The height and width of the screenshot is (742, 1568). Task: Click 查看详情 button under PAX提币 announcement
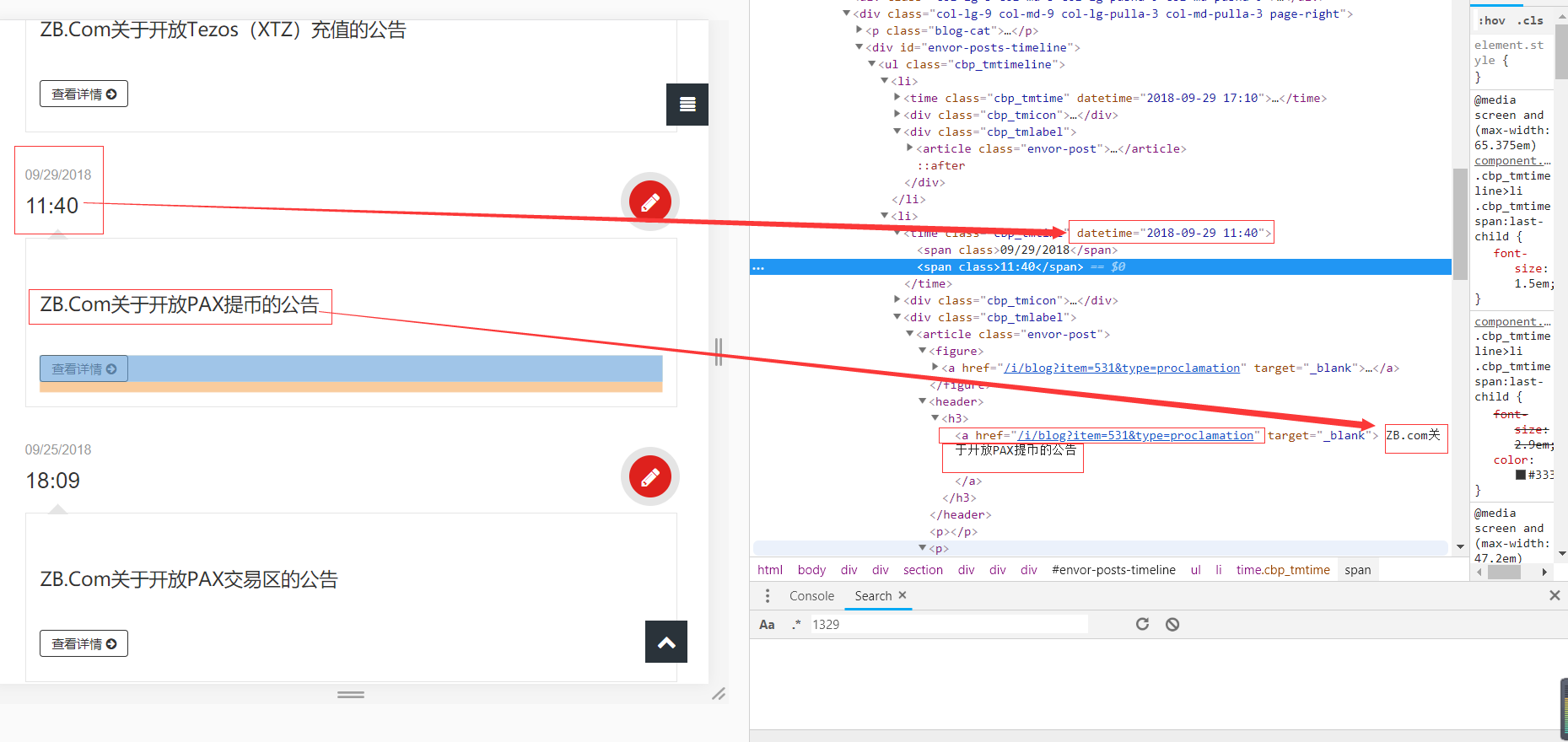point(84,368)
